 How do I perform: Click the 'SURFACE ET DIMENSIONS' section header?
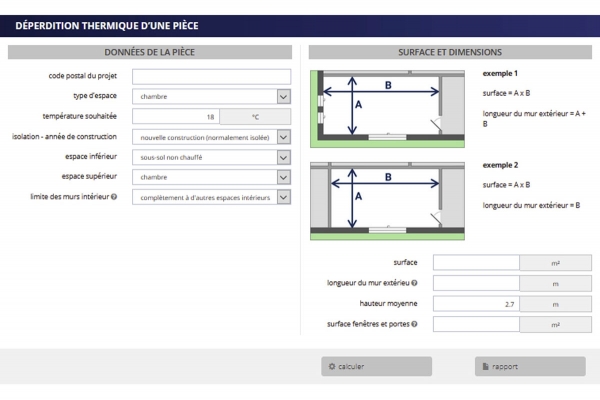coord(450,52)
